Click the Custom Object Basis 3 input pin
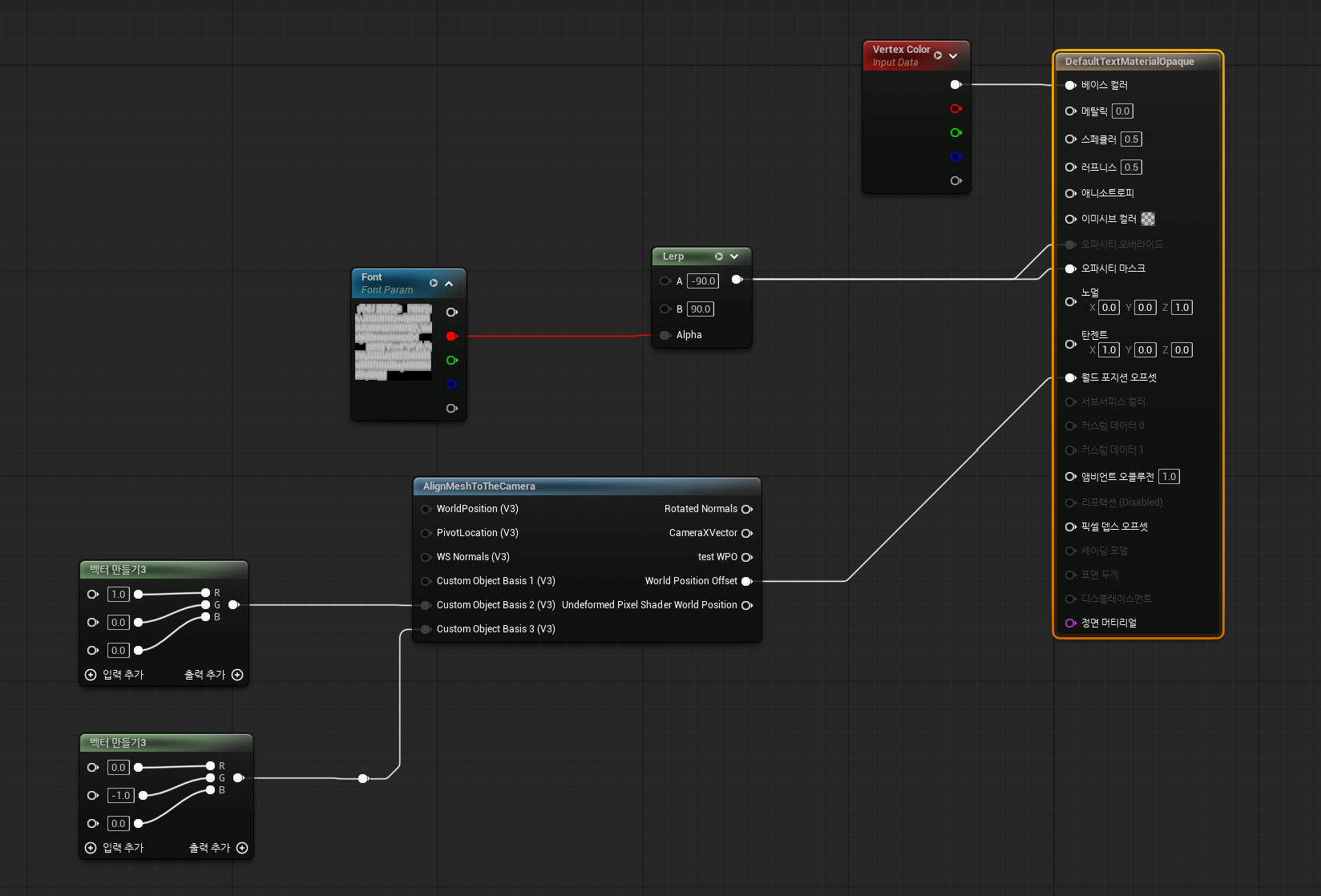 (426, 629)
